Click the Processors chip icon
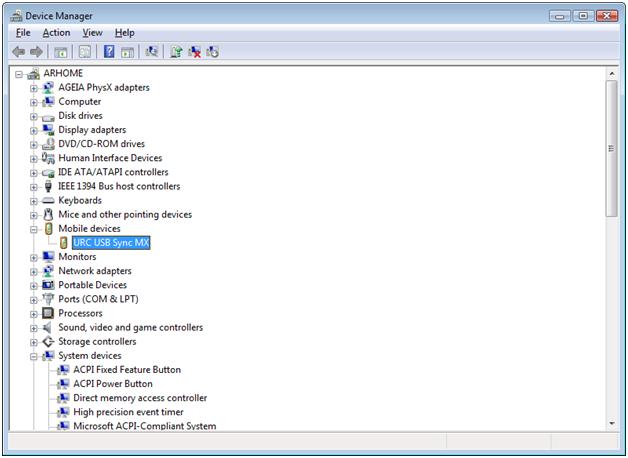628x458 pixels. coord(48,313)
